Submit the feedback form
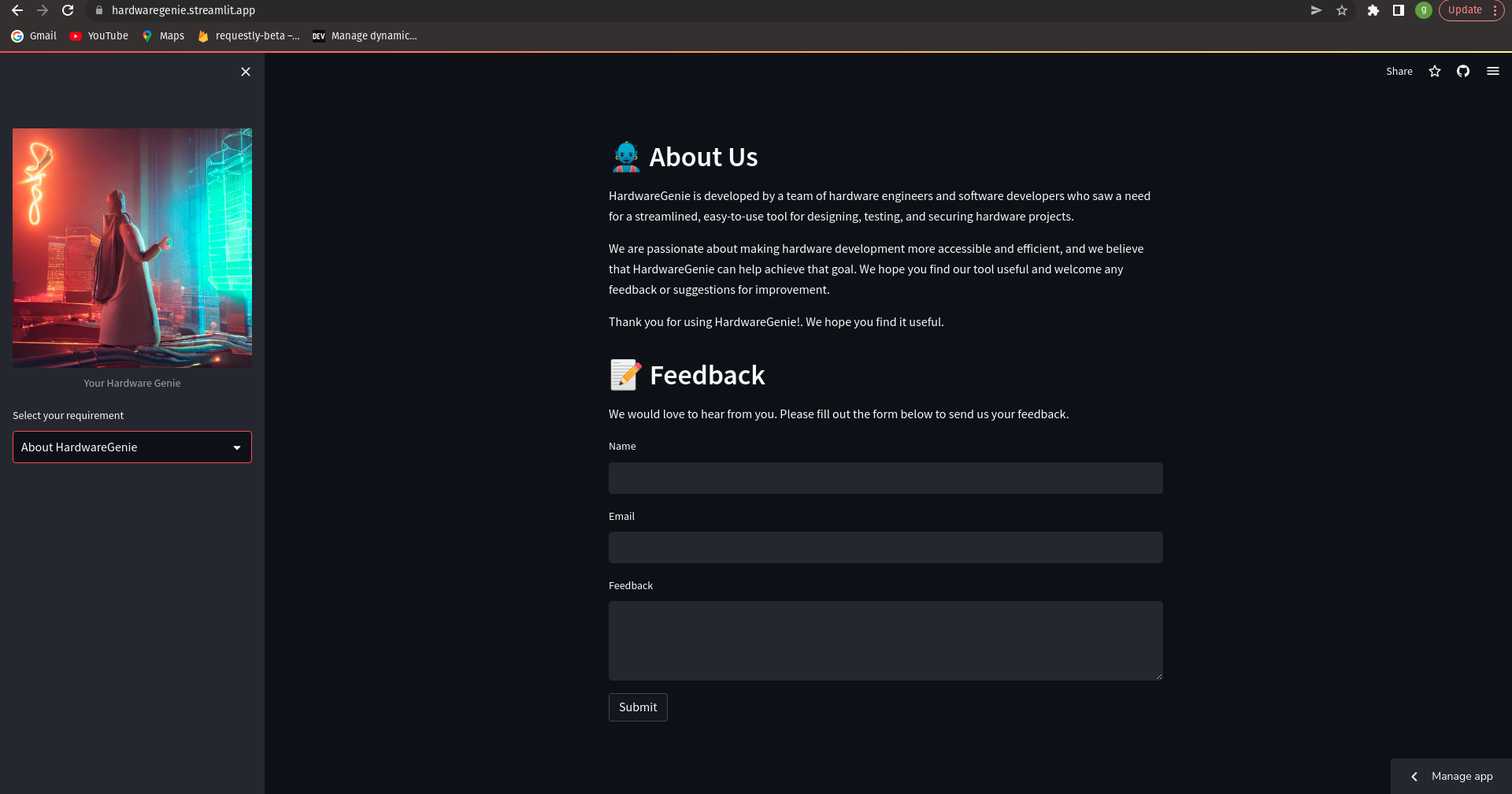The height and width of the screenshot is (794, 1512). pyautogui.click(x=638, y=707)
